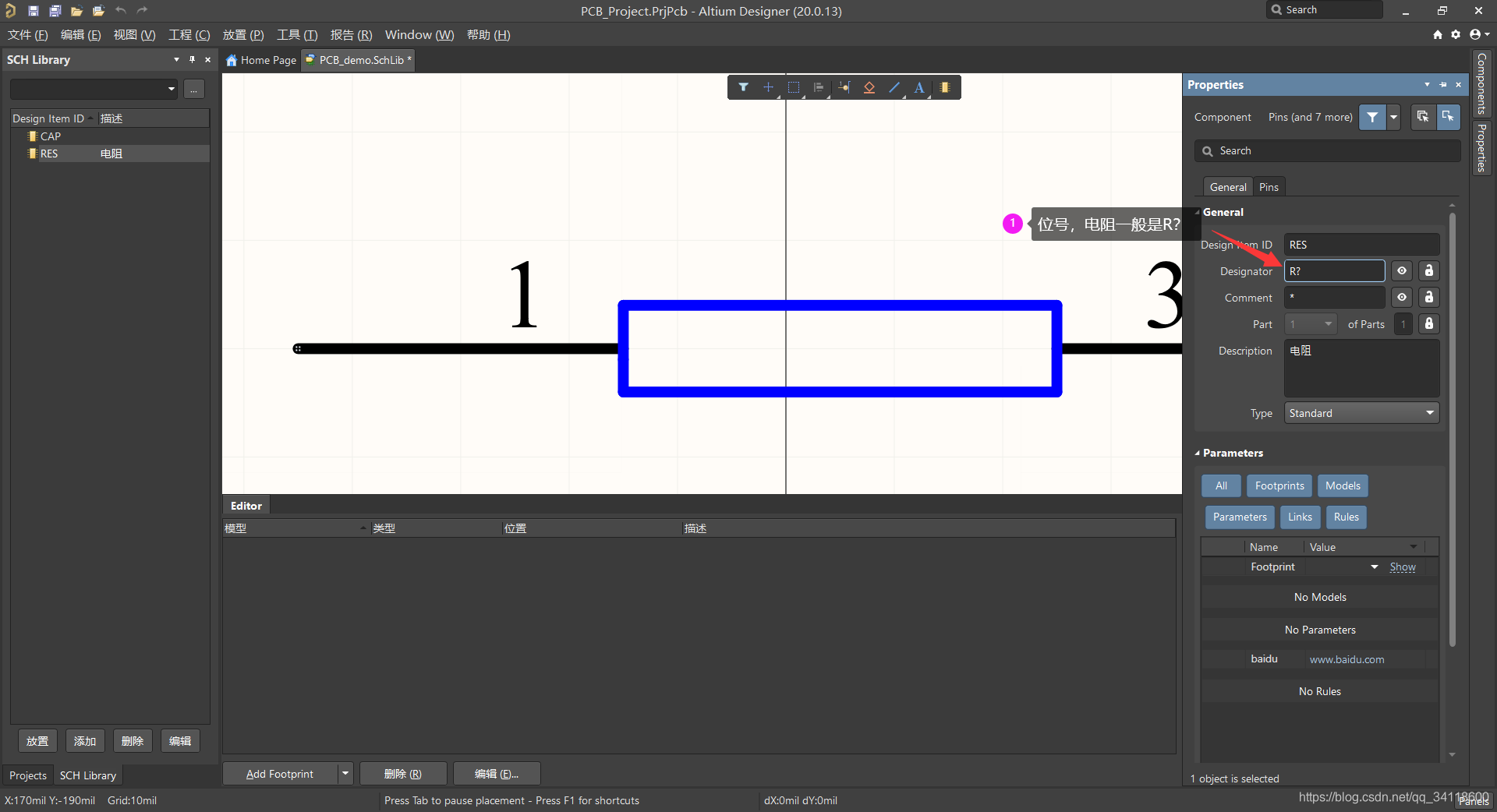Select the CAP component row
Viewport: 1497px width, 812px height.
(110, 136)
